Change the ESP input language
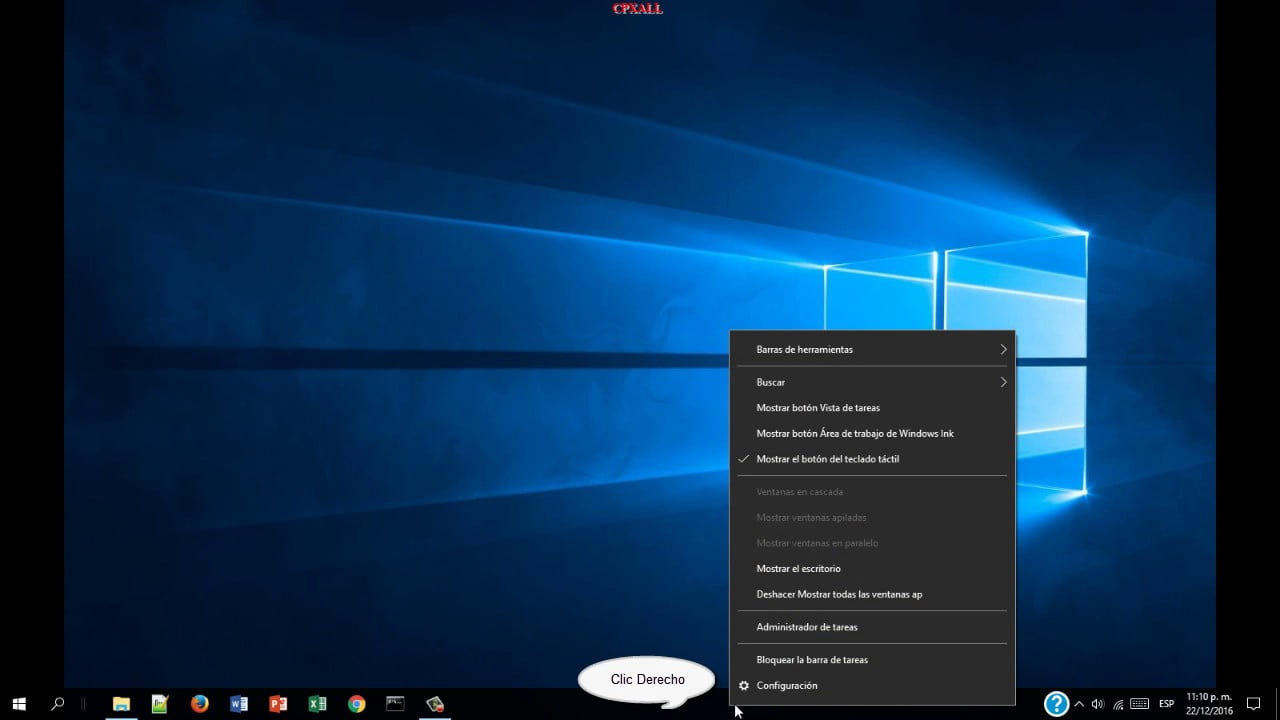Viewport: 1280px width, 720px height. 1166,704
